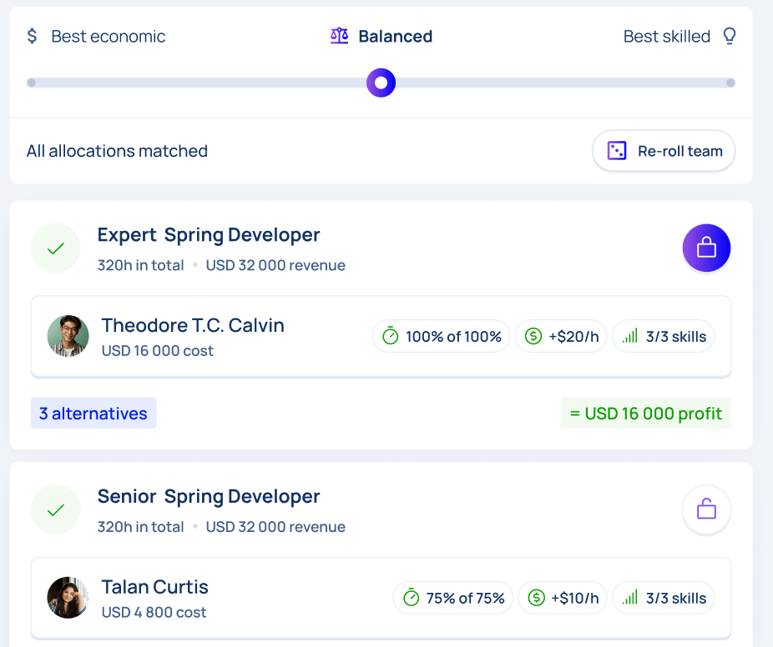The height and width of the screenshot is (647, 773).
Task: Click the dollar sign Best economic icon
Action: point(32,36)
